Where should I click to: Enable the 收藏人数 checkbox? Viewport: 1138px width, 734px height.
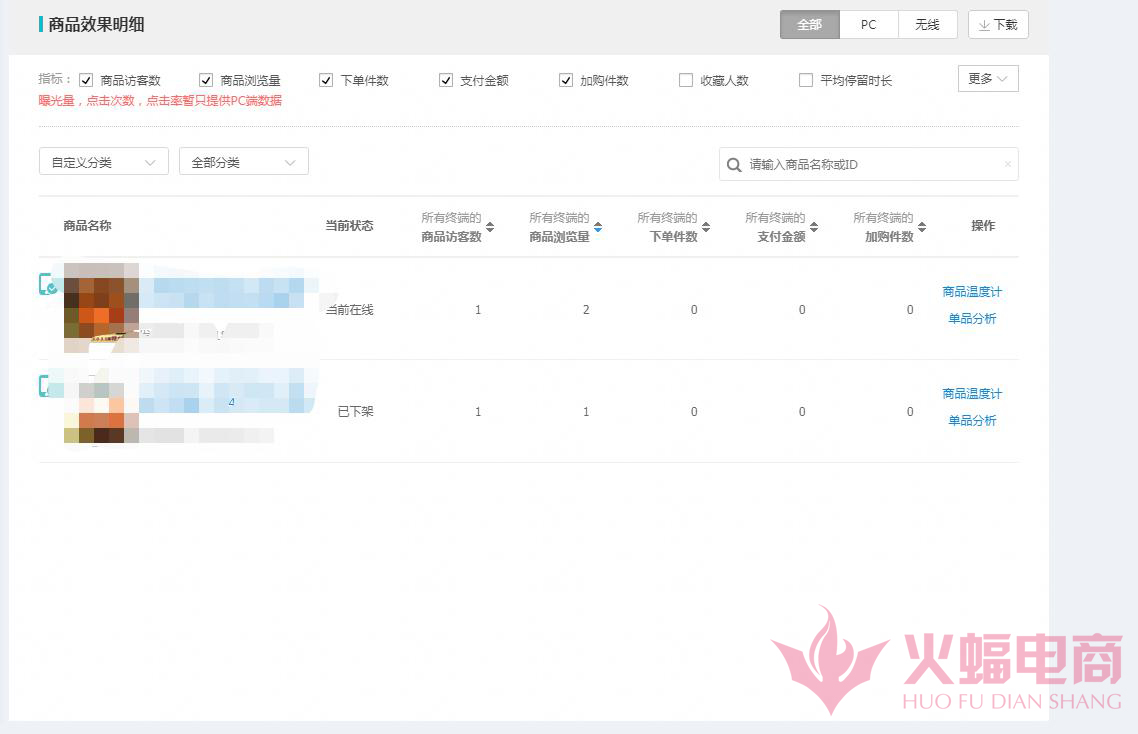[x=686, y=80]
